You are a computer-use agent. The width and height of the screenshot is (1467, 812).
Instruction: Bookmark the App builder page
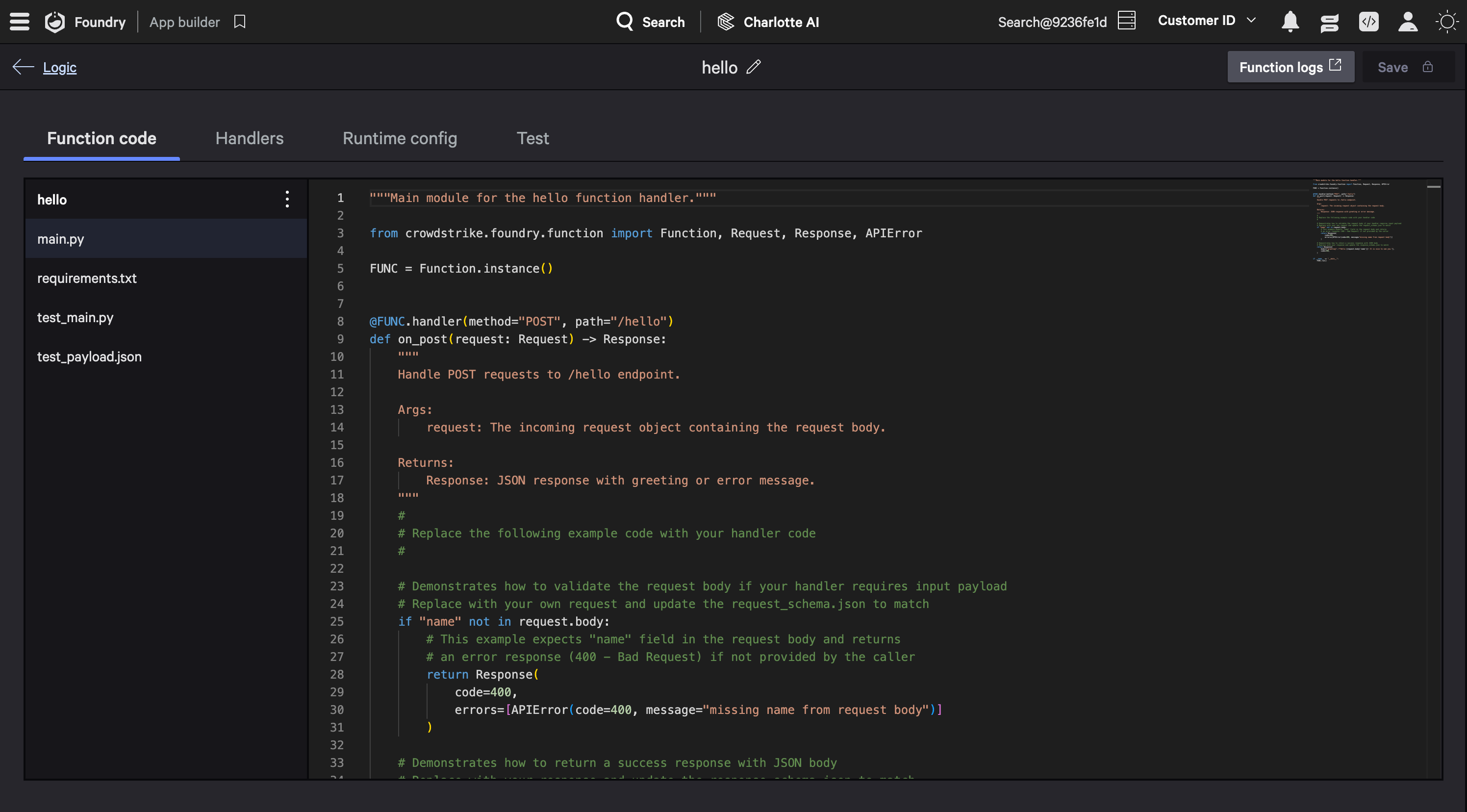click(x=240, y=22)
